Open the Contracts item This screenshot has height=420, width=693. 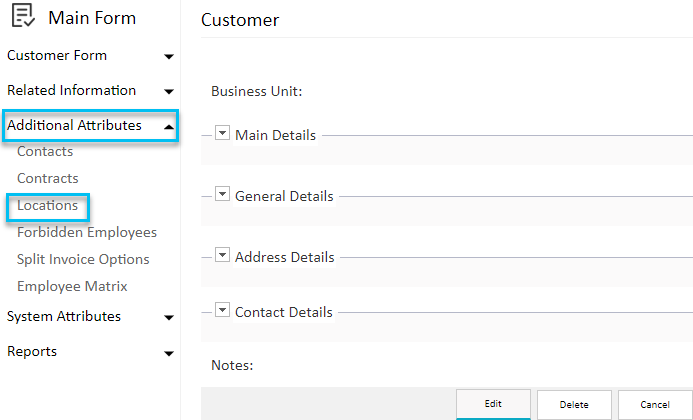point(48,178)
